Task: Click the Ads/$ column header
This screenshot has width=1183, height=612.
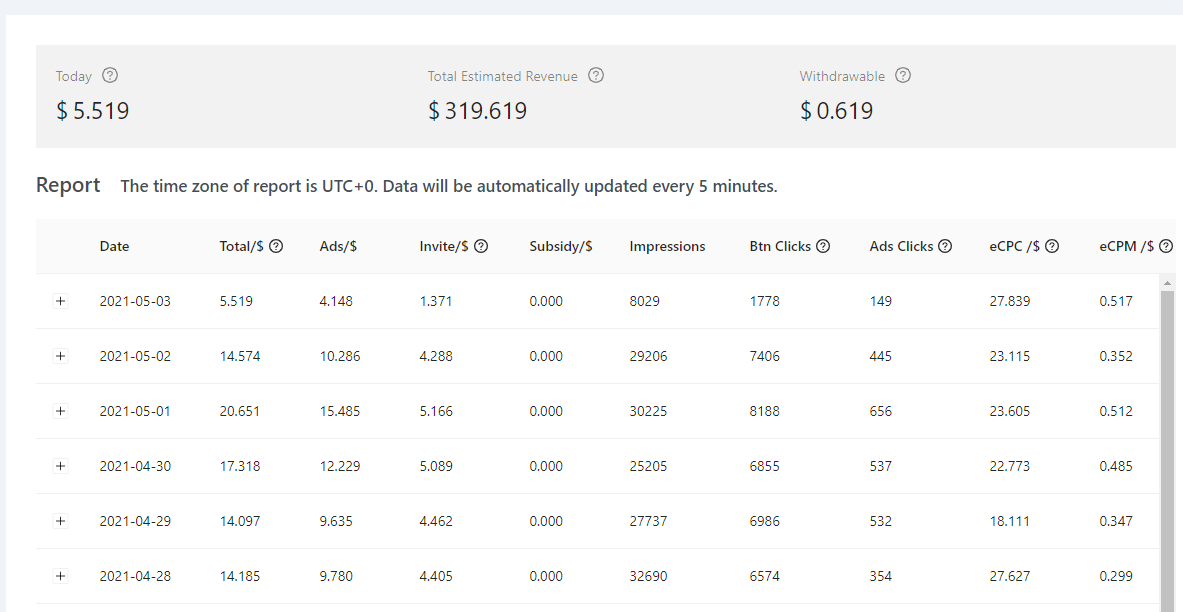Action: 338,247
